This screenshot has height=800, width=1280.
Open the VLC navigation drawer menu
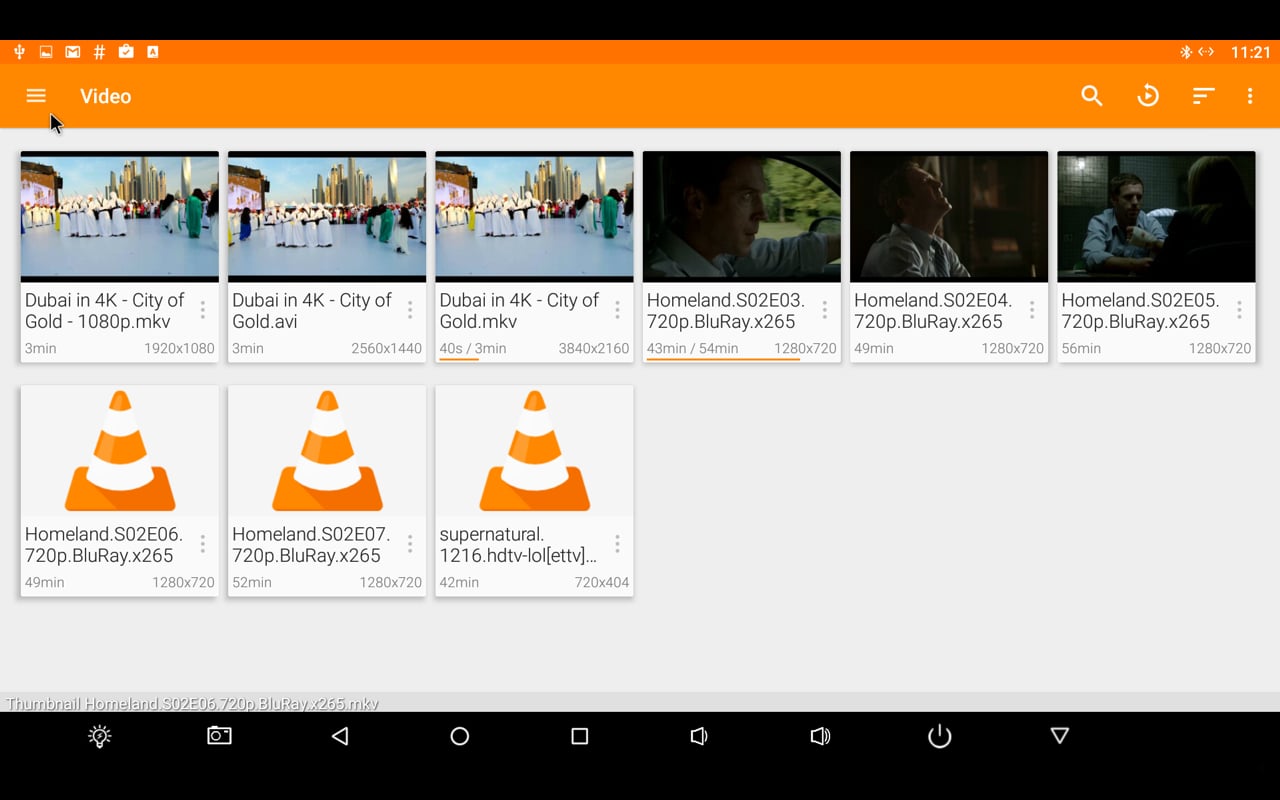tap(36, 96)
